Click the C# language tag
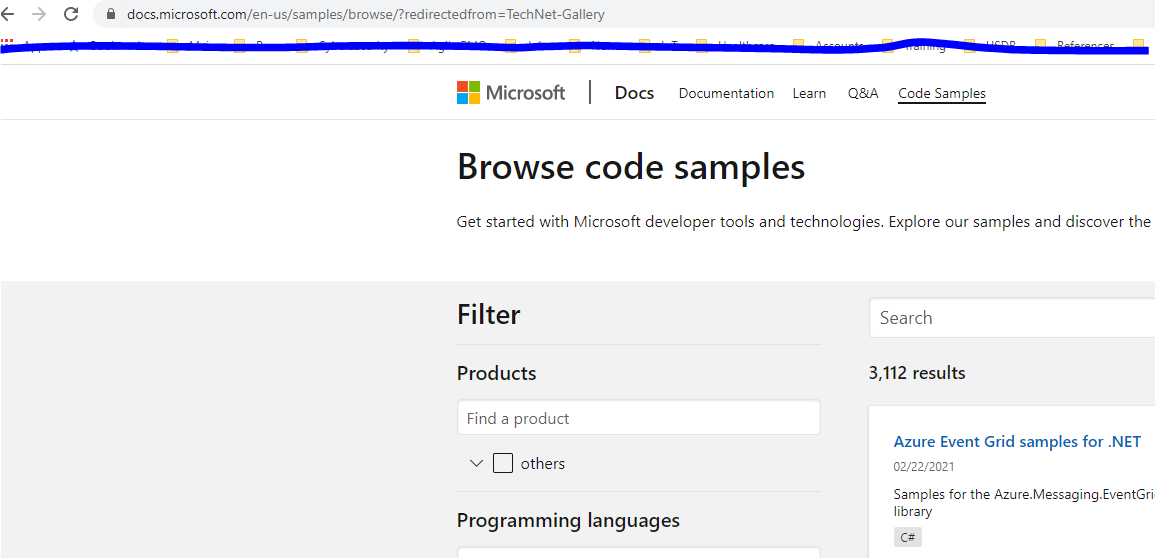This screenshot has width=1155, height=558. pos(908,537)
